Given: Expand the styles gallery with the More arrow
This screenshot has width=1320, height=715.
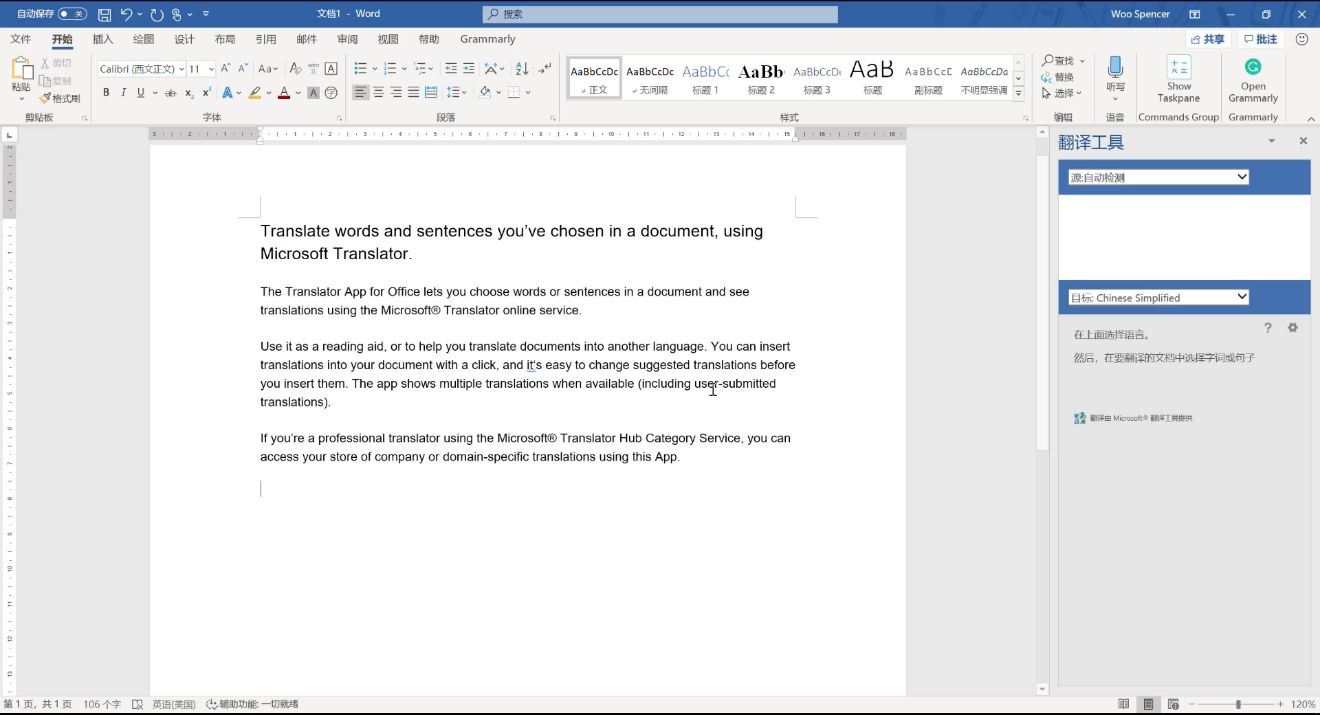Looking at the screenshot, I should point(1019,93).
